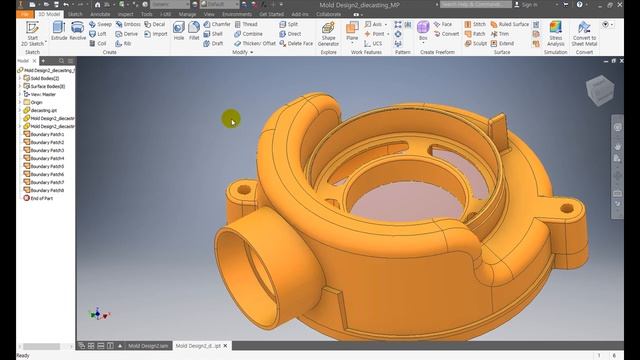Expand the Surface Bodies(8) node
Viewport: 640px width, 360px height.
pos(20,87)
